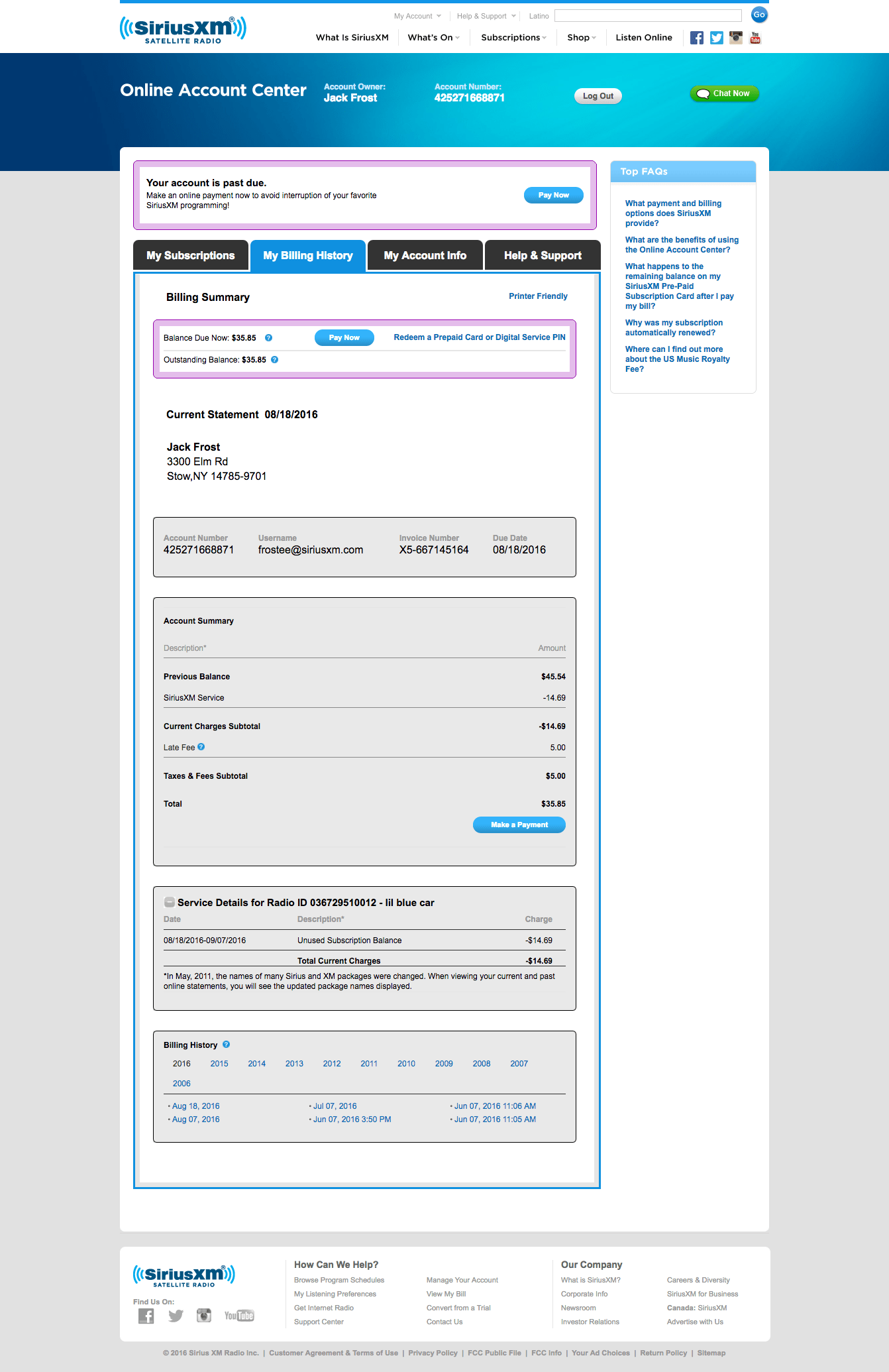Open the Aug 07, 2016 statement

(x=196, y=1119)
